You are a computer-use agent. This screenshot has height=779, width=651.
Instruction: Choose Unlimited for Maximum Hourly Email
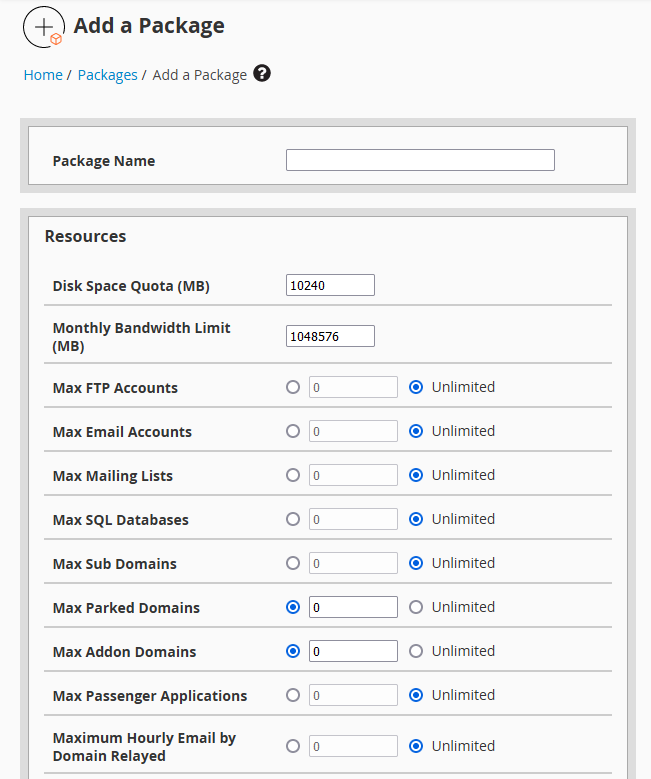coord(416,746)
